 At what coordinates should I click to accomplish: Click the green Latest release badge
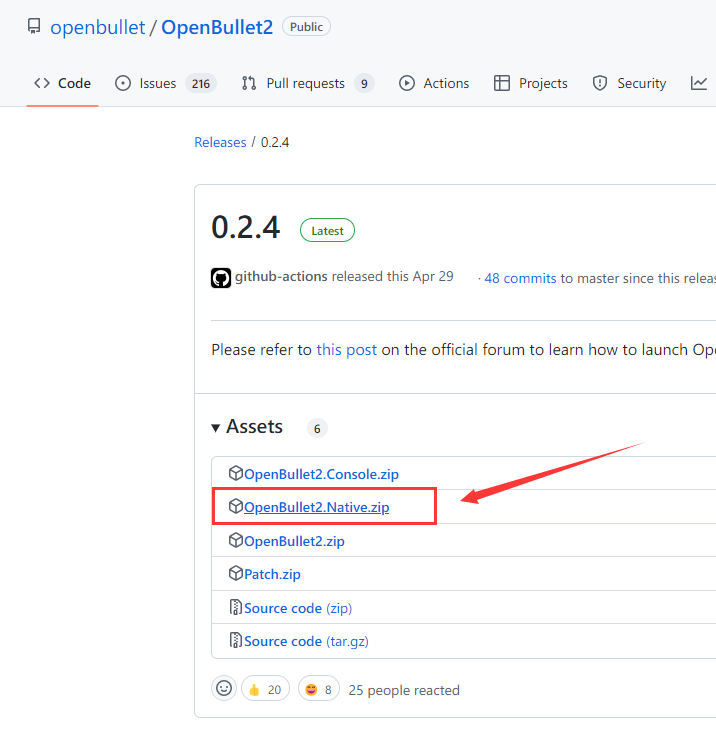[x=327, y=230]
